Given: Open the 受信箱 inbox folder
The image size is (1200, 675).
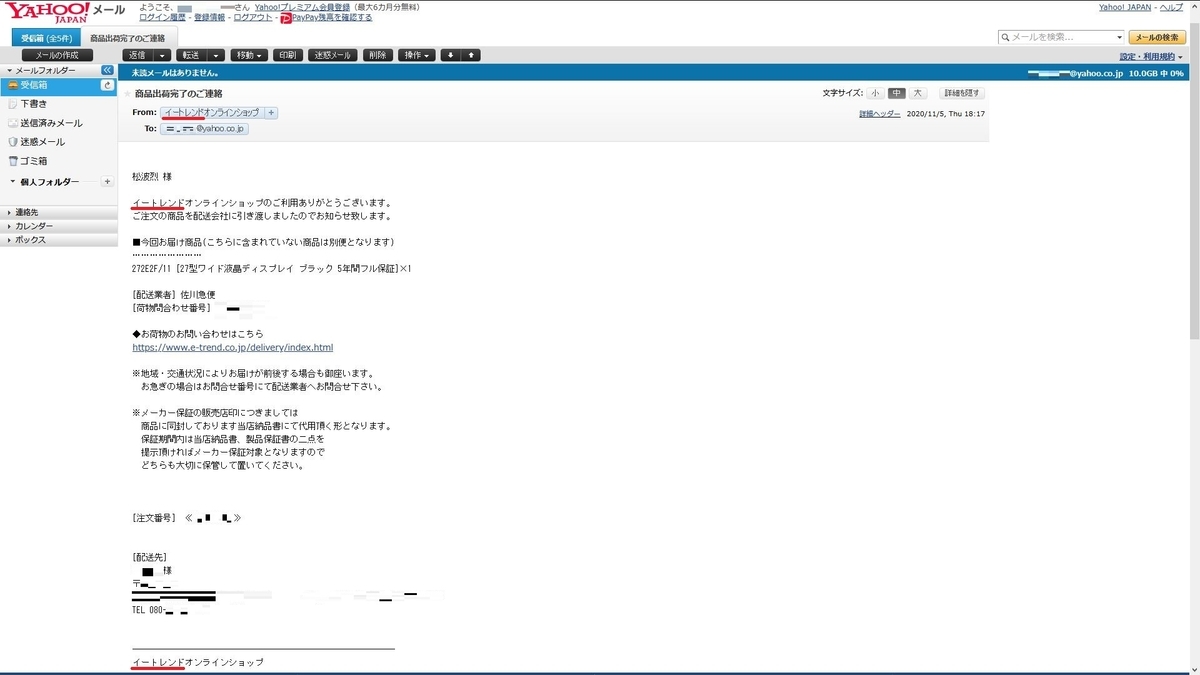Looking at the screenshot, I should tap(58, 86).
